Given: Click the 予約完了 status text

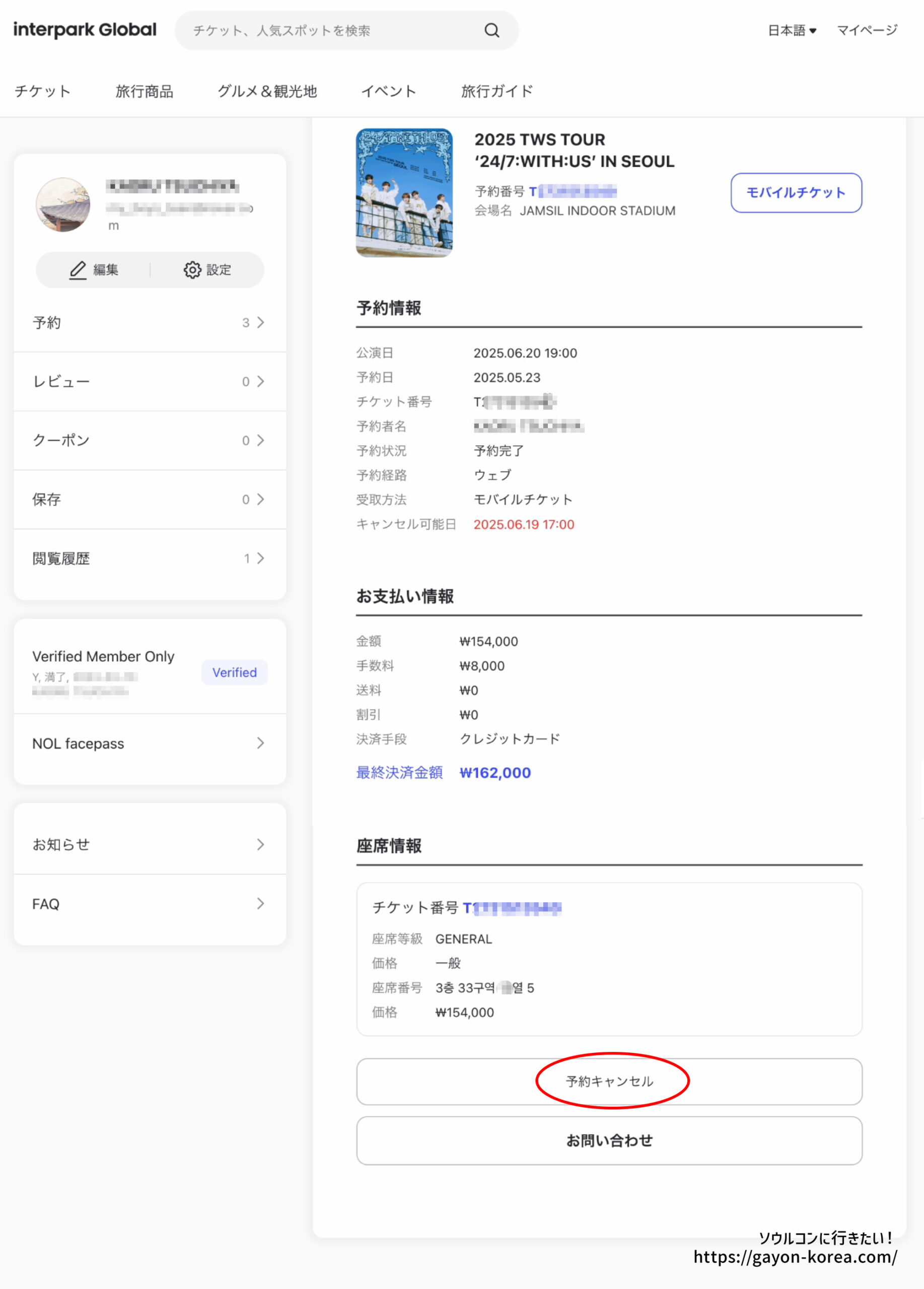Looking at the screenshot, I should [x=499, y=451].
